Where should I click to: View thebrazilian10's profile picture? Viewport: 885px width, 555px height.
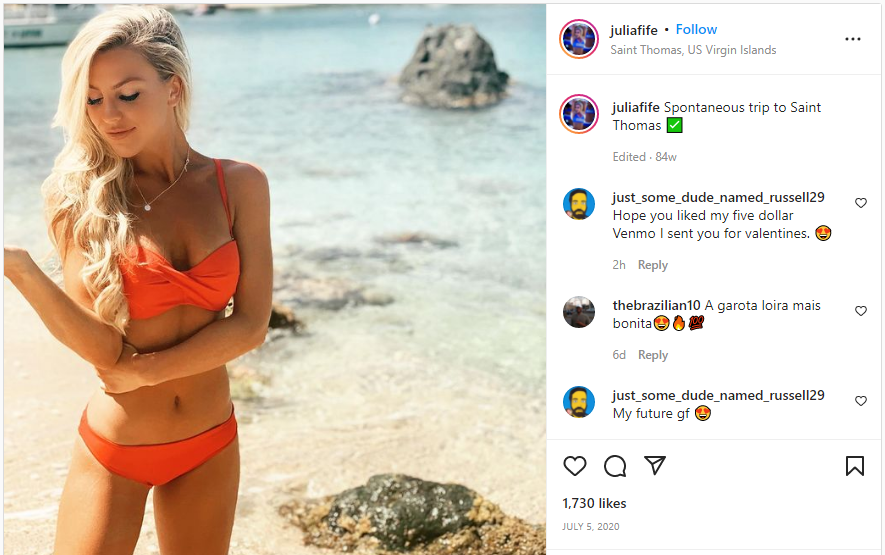point(579,312)
